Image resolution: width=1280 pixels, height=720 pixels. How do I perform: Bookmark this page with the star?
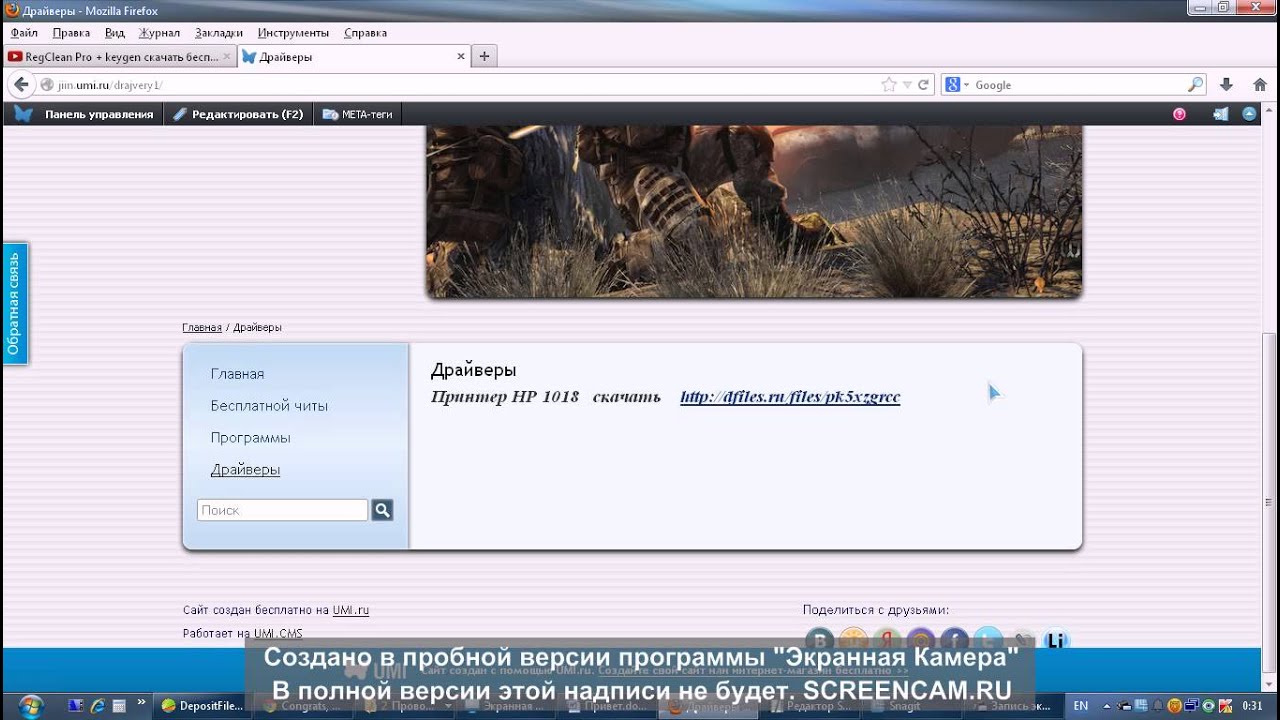(x=889, y=85)
